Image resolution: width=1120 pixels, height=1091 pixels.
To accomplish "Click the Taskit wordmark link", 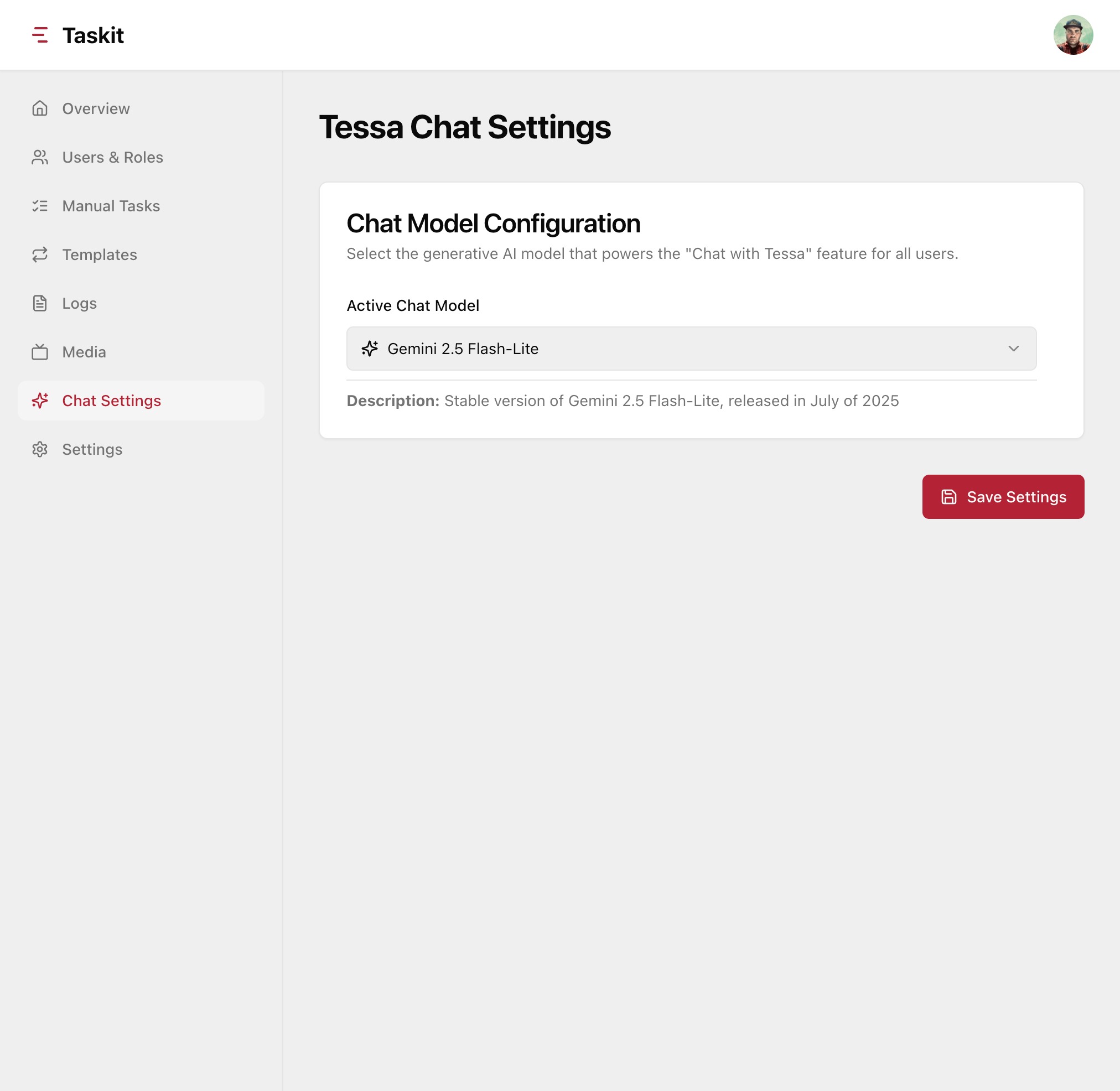I will tap(94, 35).
